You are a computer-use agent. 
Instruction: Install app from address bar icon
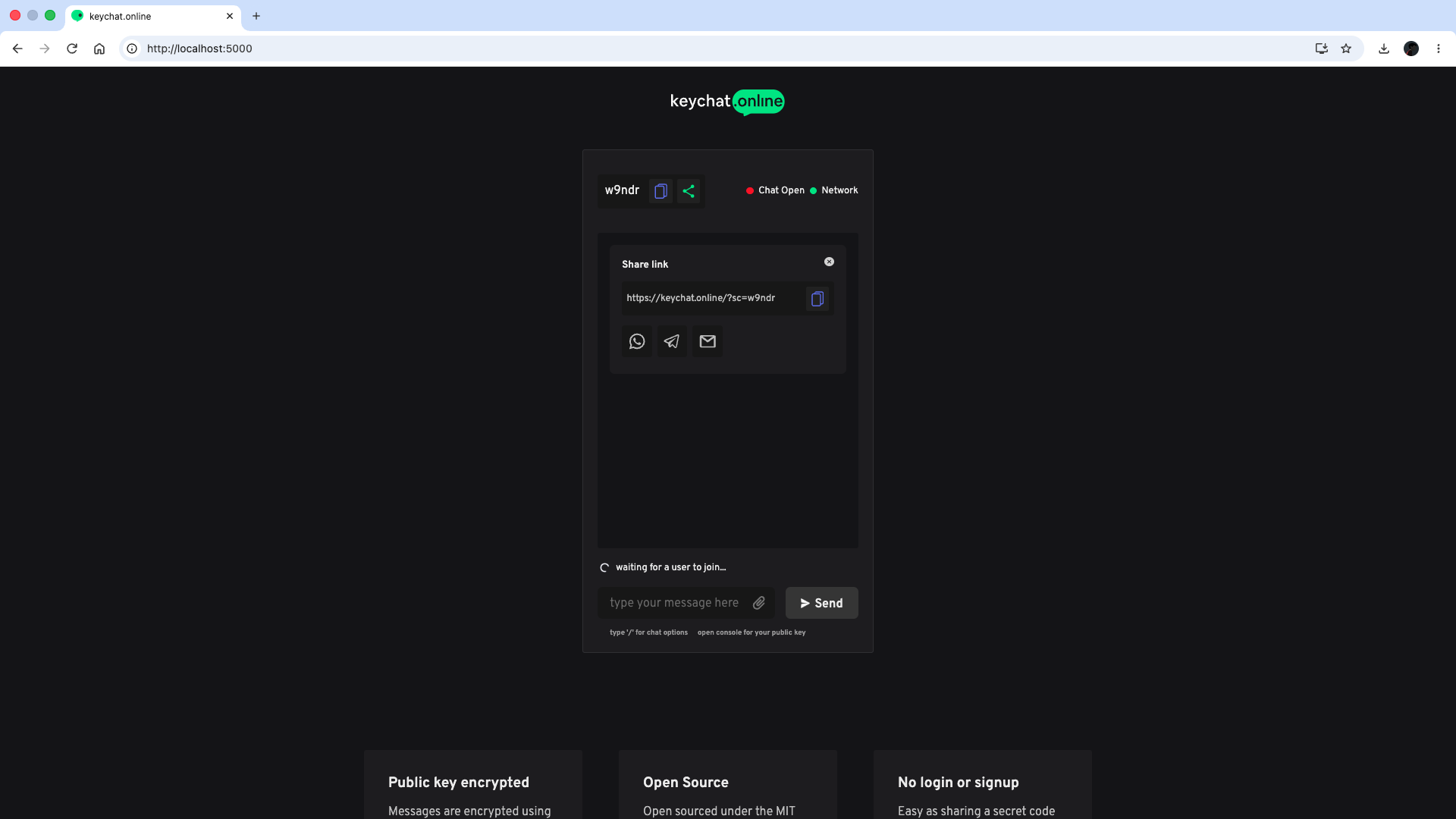(x=1322, y=49)
